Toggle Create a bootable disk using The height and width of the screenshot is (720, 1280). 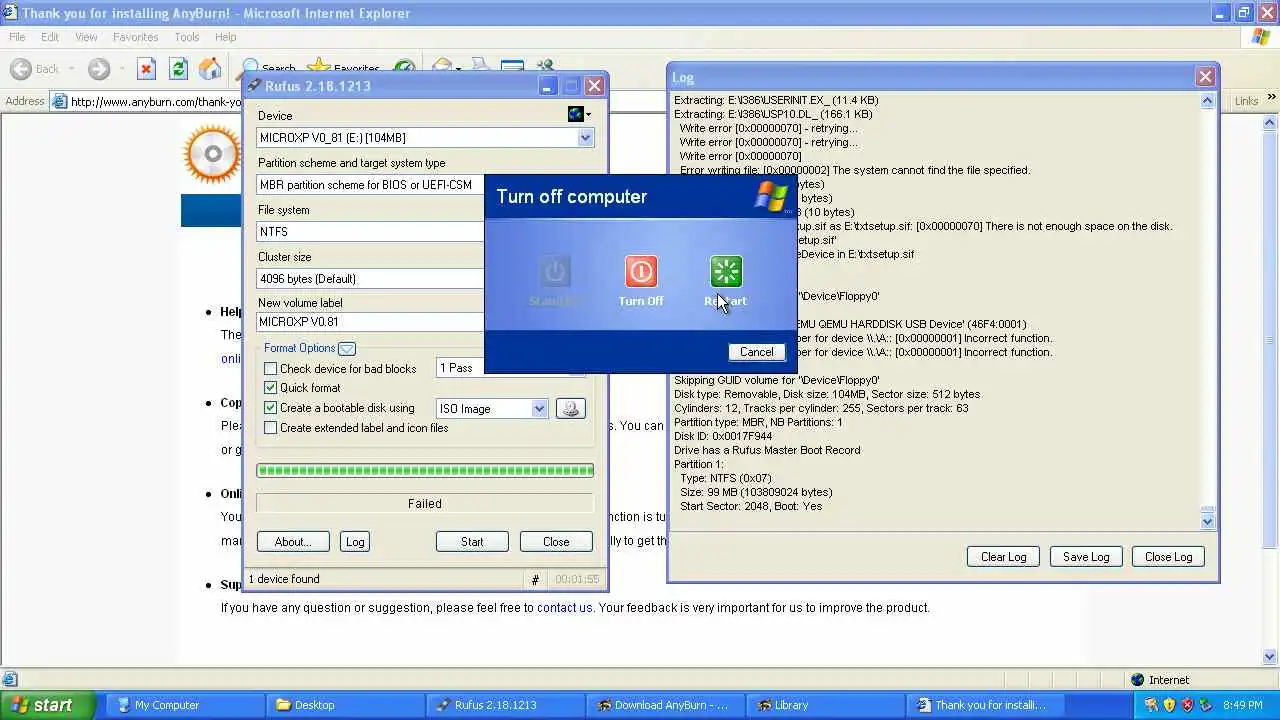pyautogui.click(x=270, y=408)
